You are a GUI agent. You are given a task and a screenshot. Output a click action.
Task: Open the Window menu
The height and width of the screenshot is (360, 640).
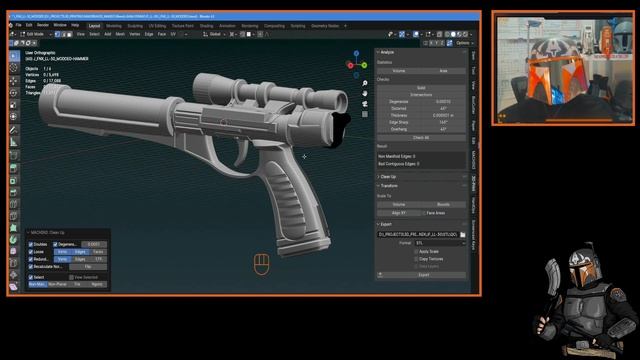coord(60,25)
